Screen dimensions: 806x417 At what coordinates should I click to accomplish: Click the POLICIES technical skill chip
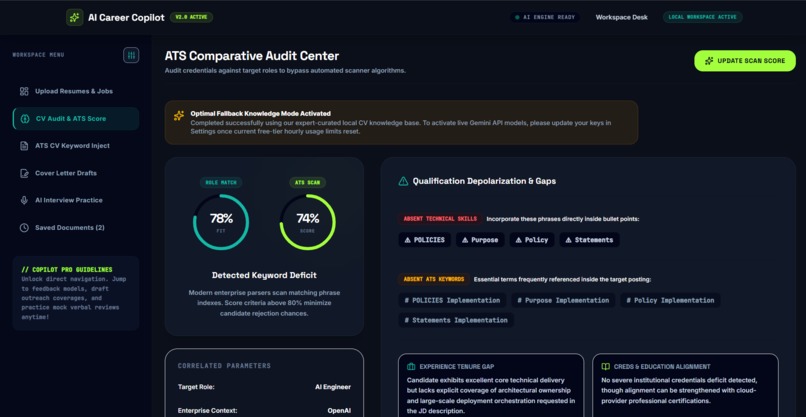tap(425, 240)
